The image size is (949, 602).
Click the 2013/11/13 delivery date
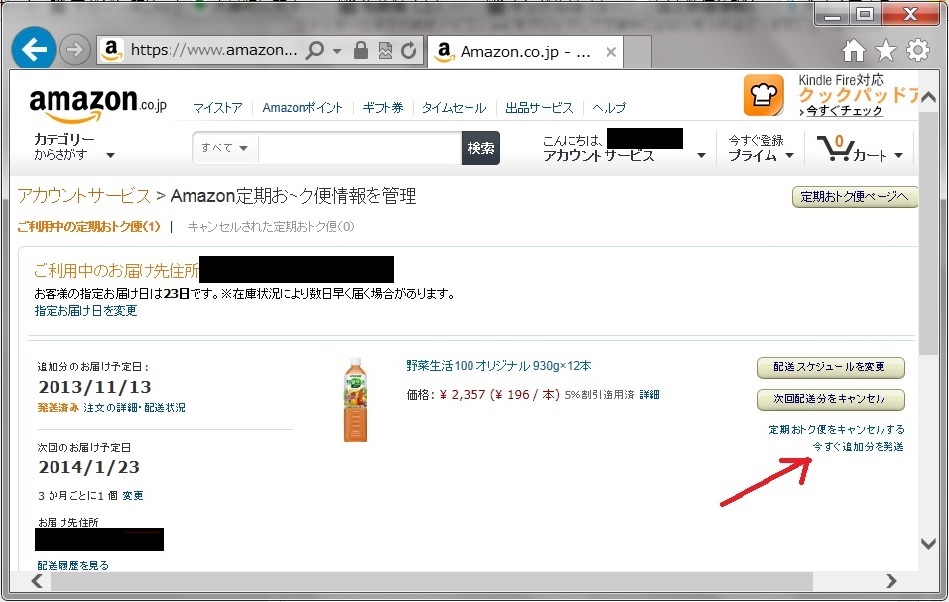[x=95, y=387]
